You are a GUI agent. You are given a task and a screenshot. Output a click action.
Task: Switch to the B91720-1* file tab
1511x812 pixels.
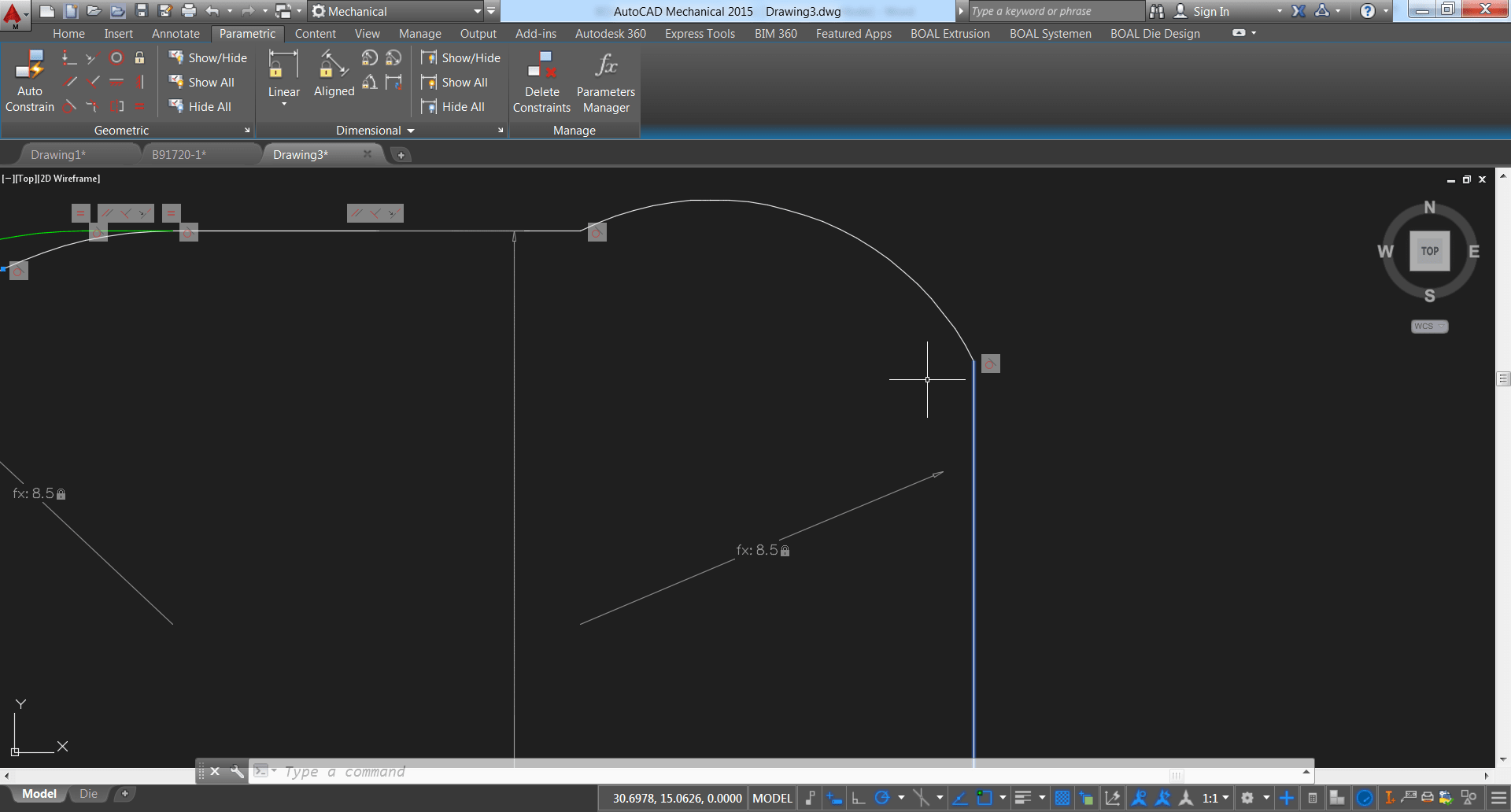[179, 154]
